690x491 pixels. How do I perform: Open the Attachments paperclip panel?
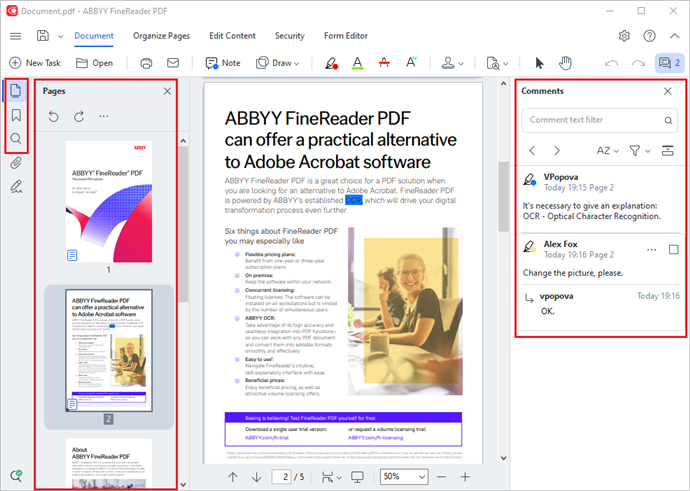(x=16, y=163)
